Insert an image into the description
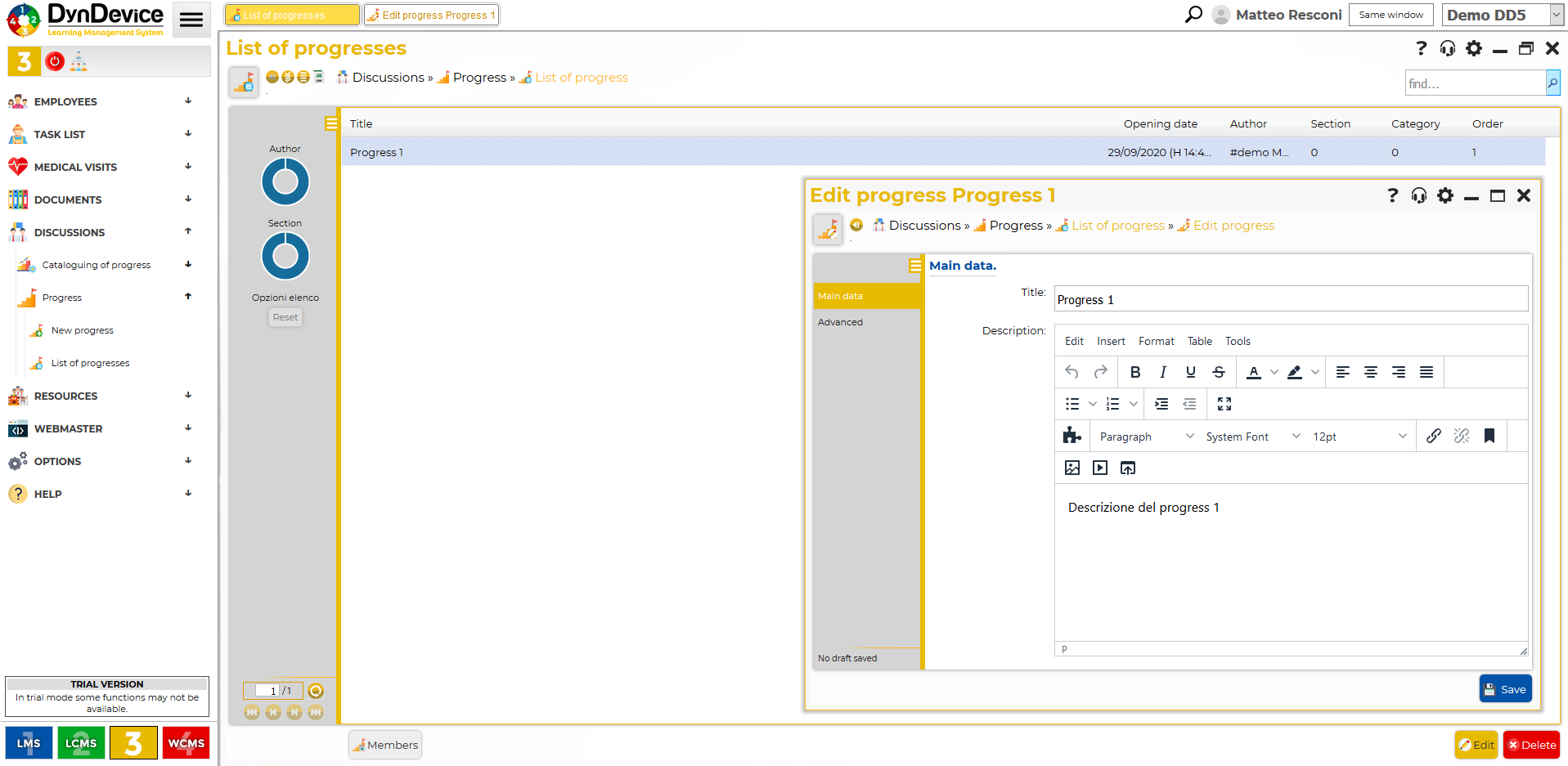 [1072, 468]
